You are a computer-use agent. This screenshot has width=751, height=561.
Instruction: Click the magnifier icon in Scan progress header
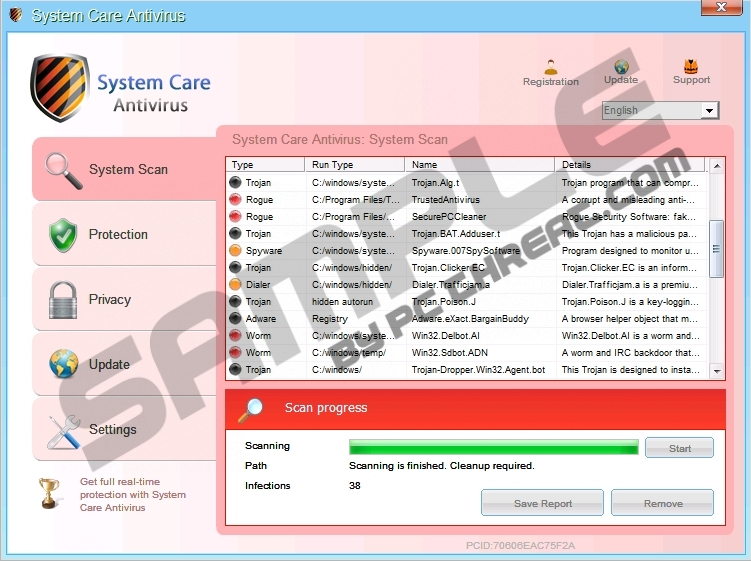tap(250, 410)
